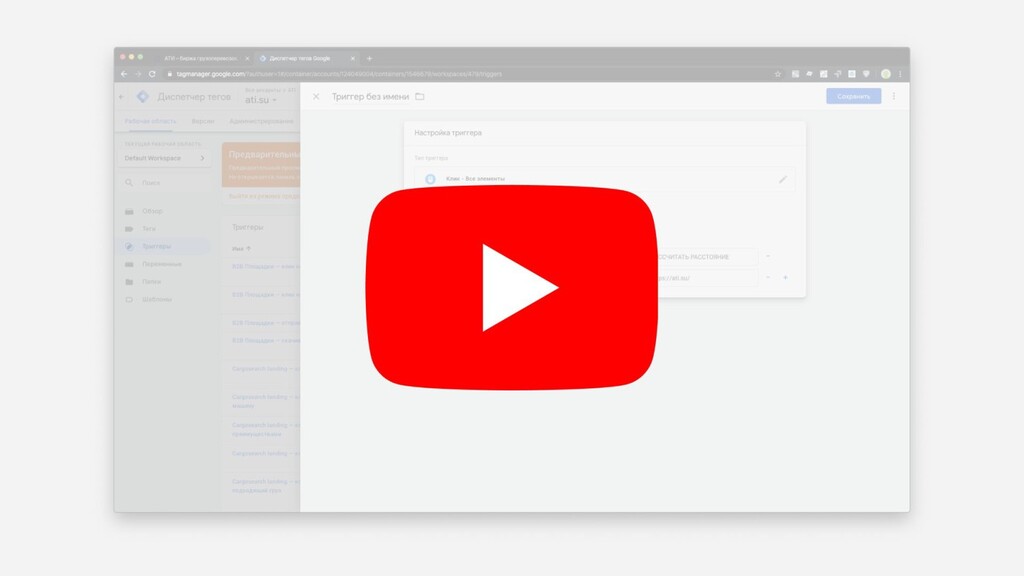Viewport: 1024px width, 576px height.
Task: Click the browser forward arrow
Action: coord(138,74)
